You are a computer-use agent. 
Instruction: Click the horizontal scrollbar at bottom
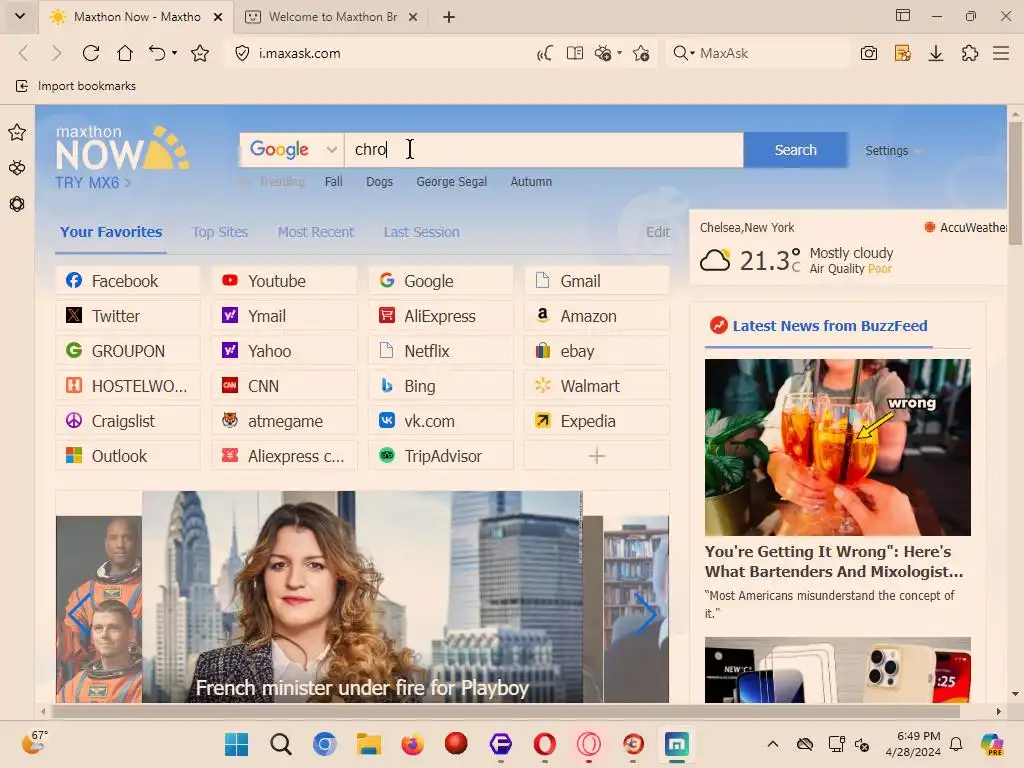pyautogui.click(x=506, y=711)
